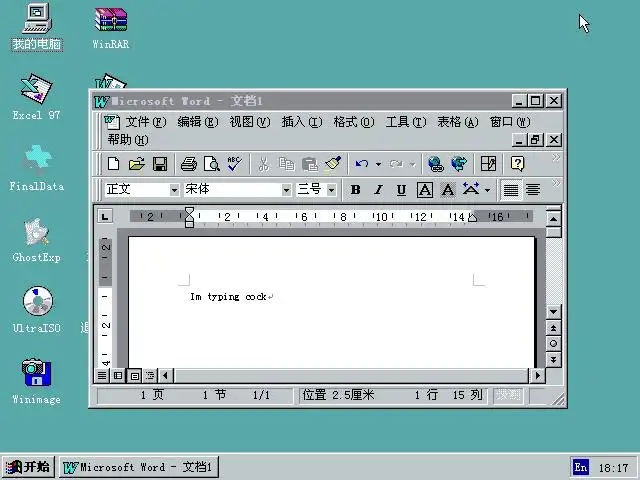The width and height of the screenshot is (640, 480).
Task: Copy the selection
Action: pyautogui.click(x=287, y=164)
